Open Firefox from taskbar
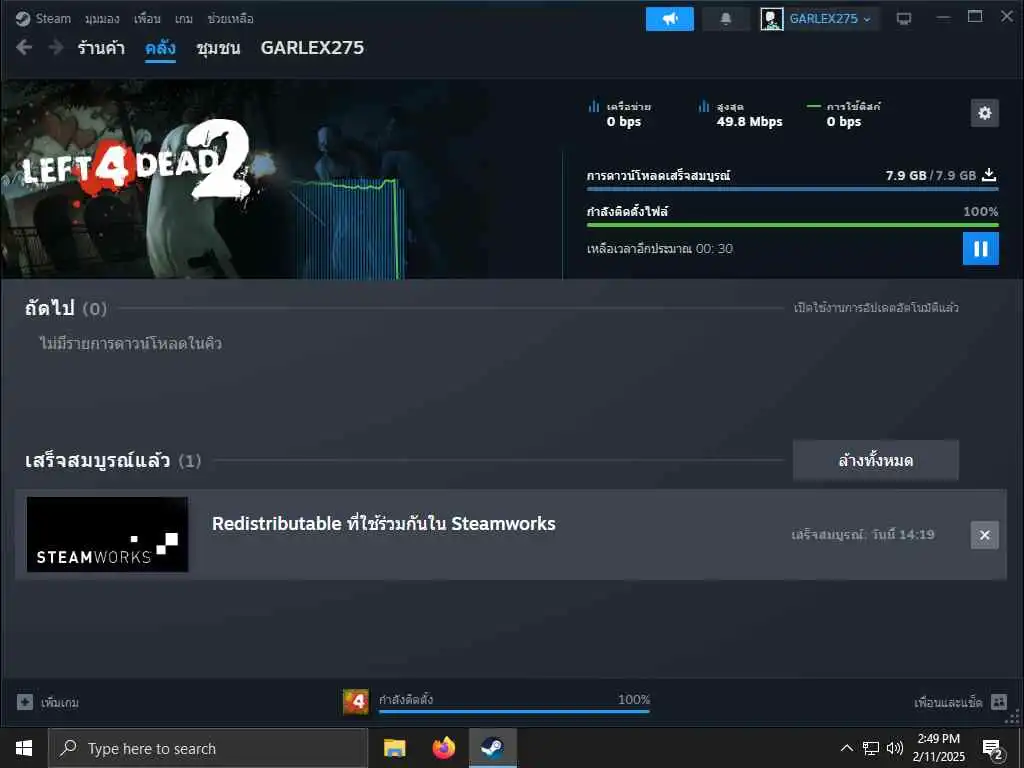This screenshot has height=768, width=1024. pyautogui.click(x=443, y=748)
